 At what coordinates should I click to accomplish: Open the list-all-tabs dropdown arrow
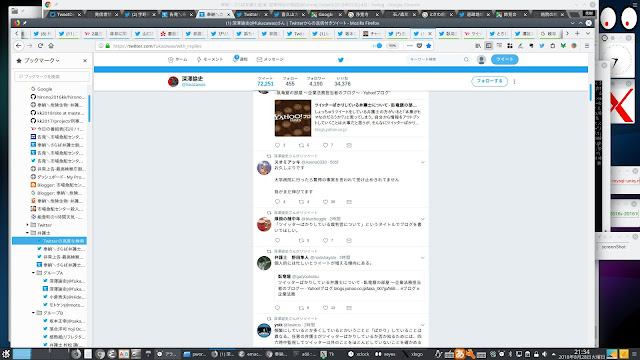588,33
